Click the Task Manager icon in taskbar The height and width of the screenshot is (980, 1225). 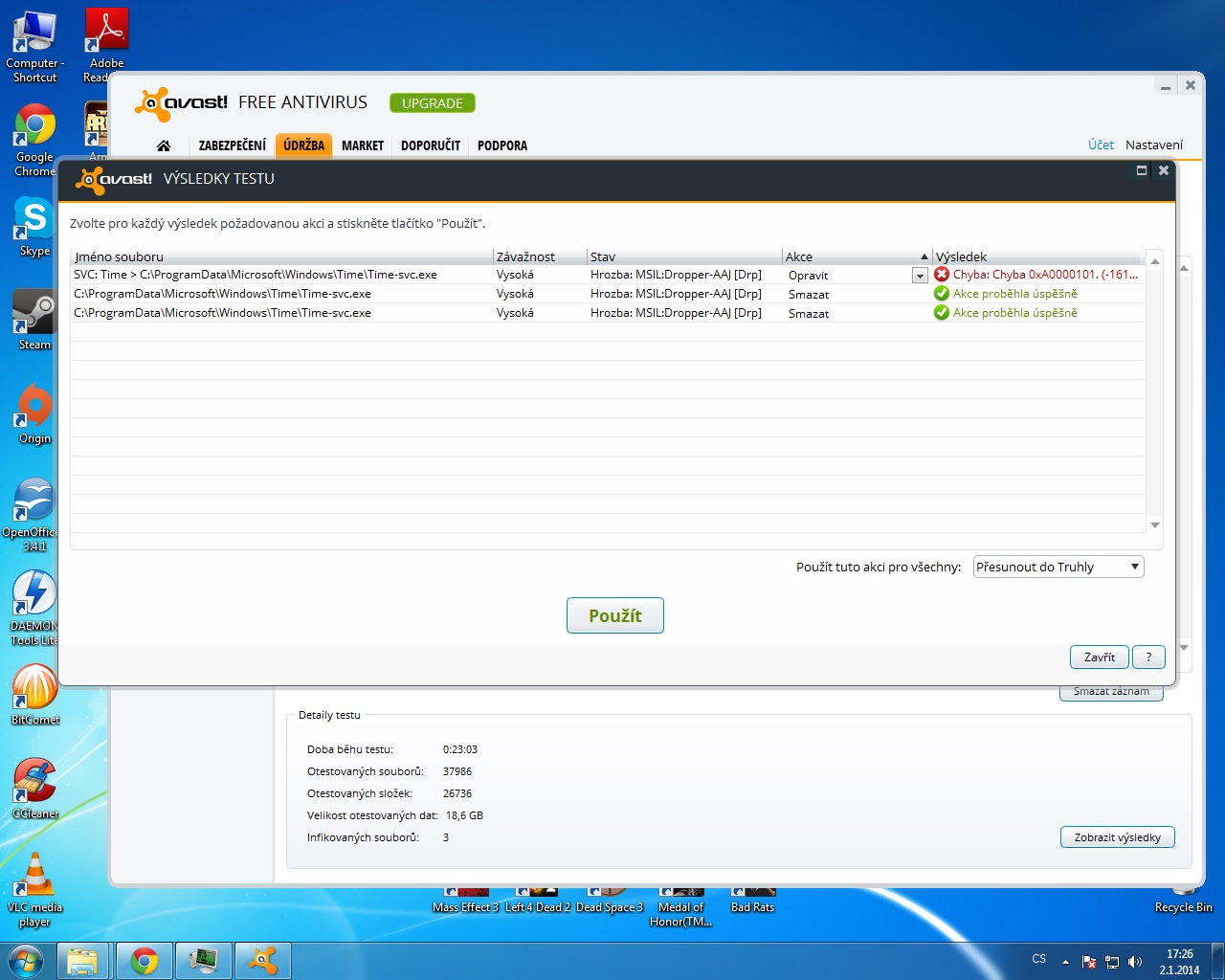tap(203, 961)
